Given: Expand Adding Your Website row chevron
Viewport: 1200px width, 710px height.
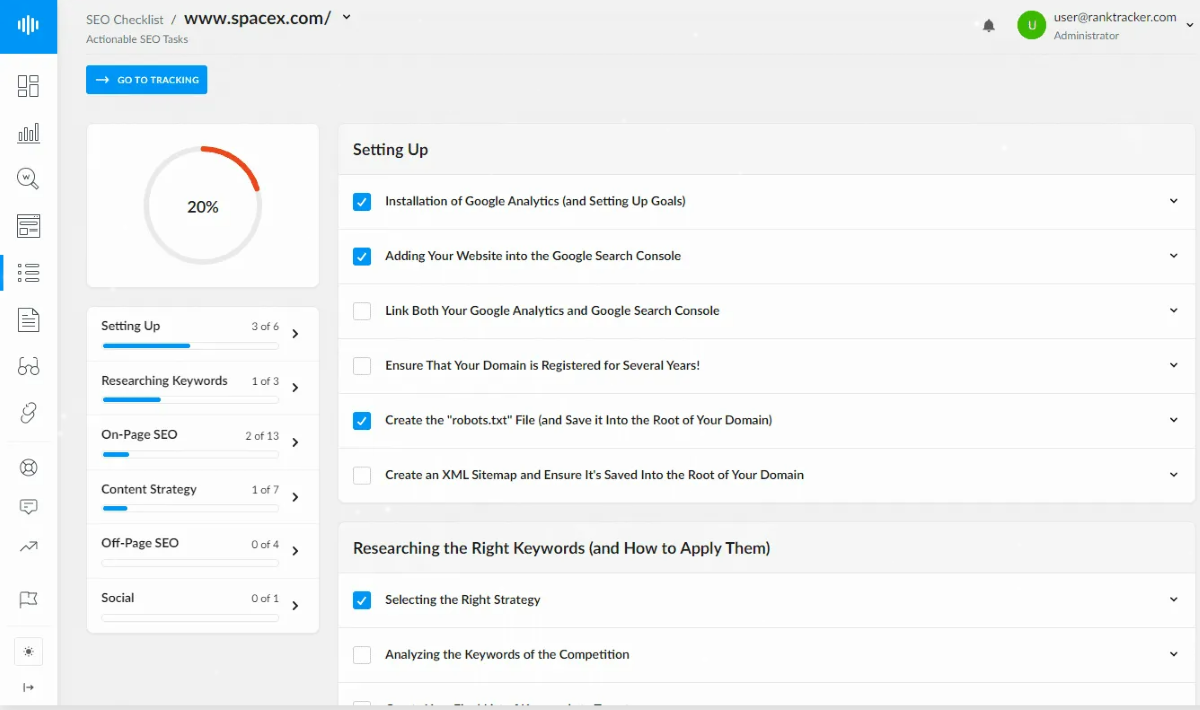Looking at the screenshot, I should pos(1174,256).
